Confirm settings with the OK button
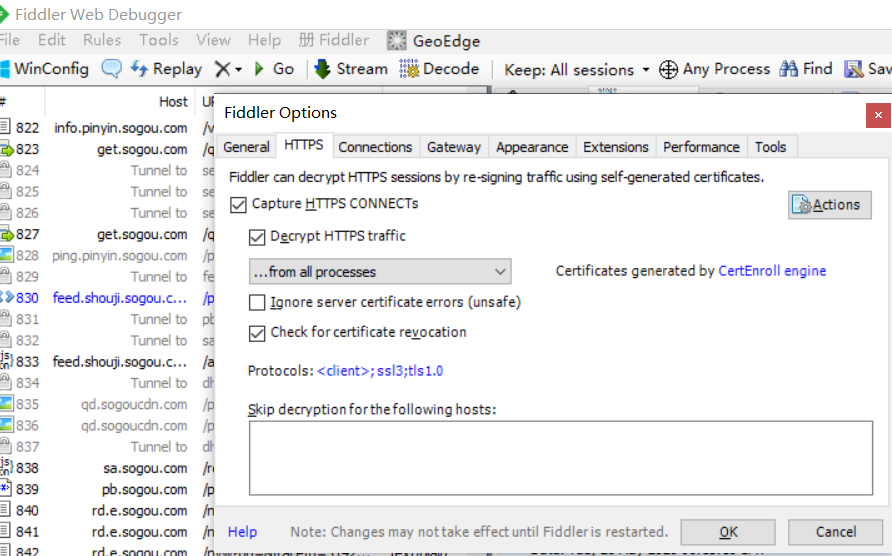The image size is (892, 556). click(x=728, y=532)
